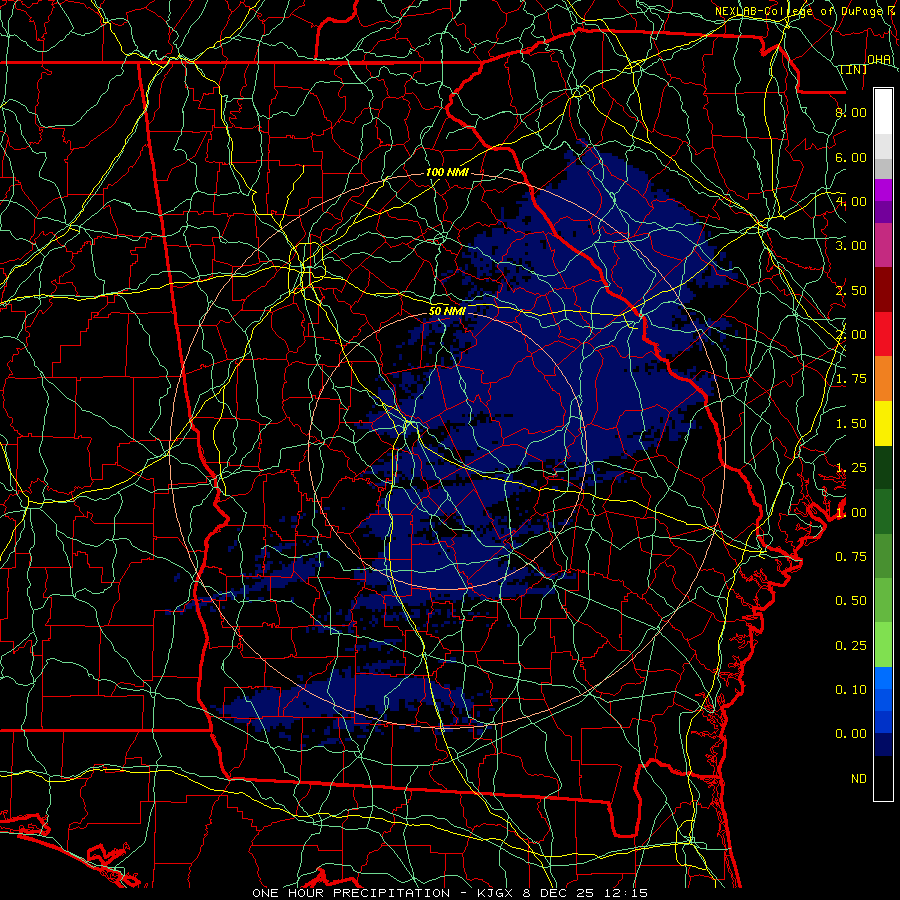Select the 0.50 legend value
Viewport: 900px width, 900px height.
point(851,601)
